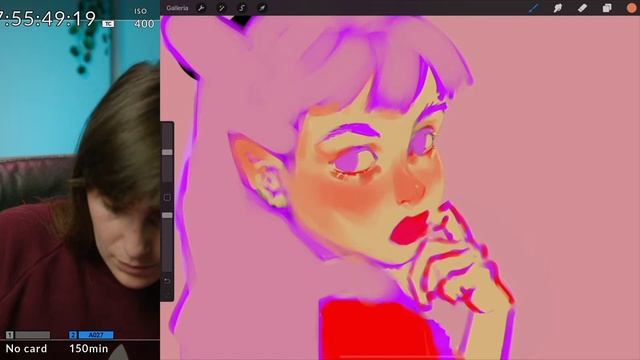Select the Smudge finger tool
The image size is (640, 360).
click(558, 8)
